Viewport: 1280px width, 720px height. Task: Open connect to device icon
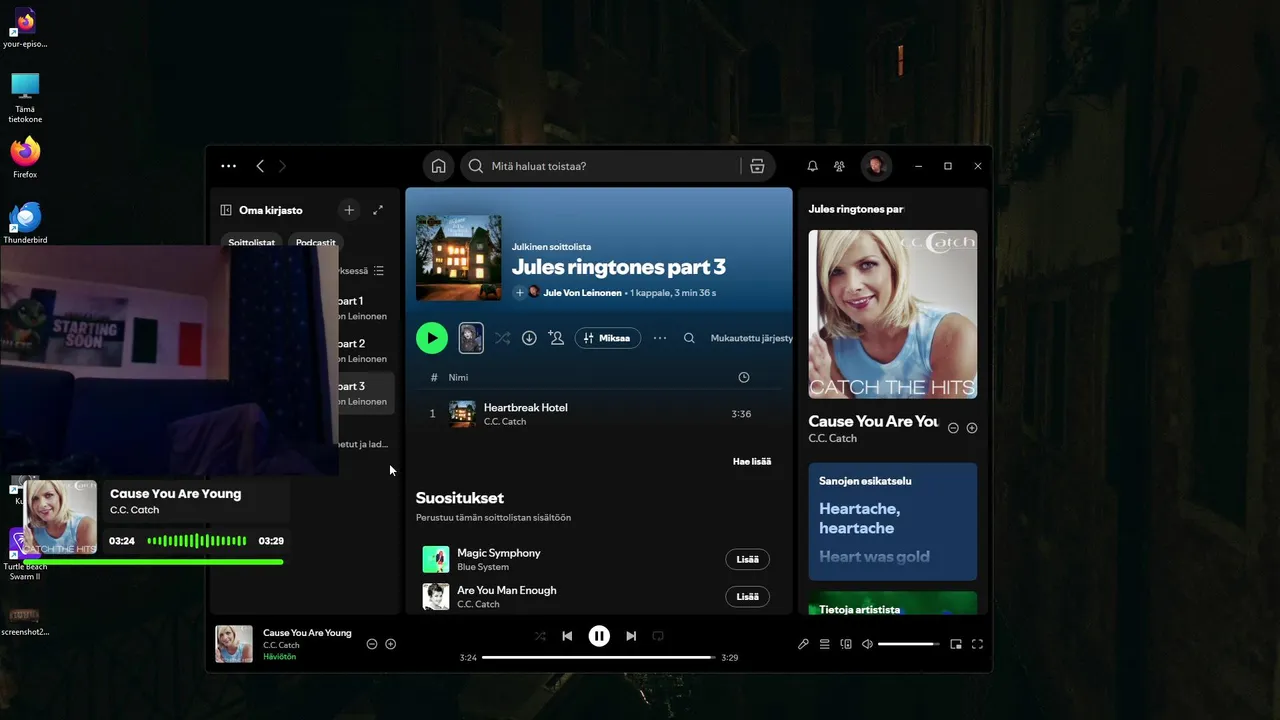pyautogui.click(x=846, y=644)
